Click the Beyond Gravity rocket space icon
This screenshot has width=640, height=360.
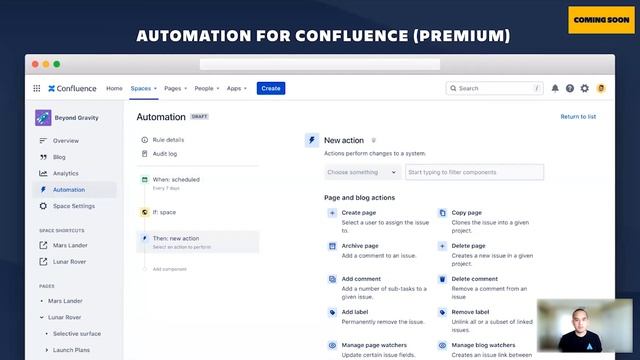click(x=43, y=118)
